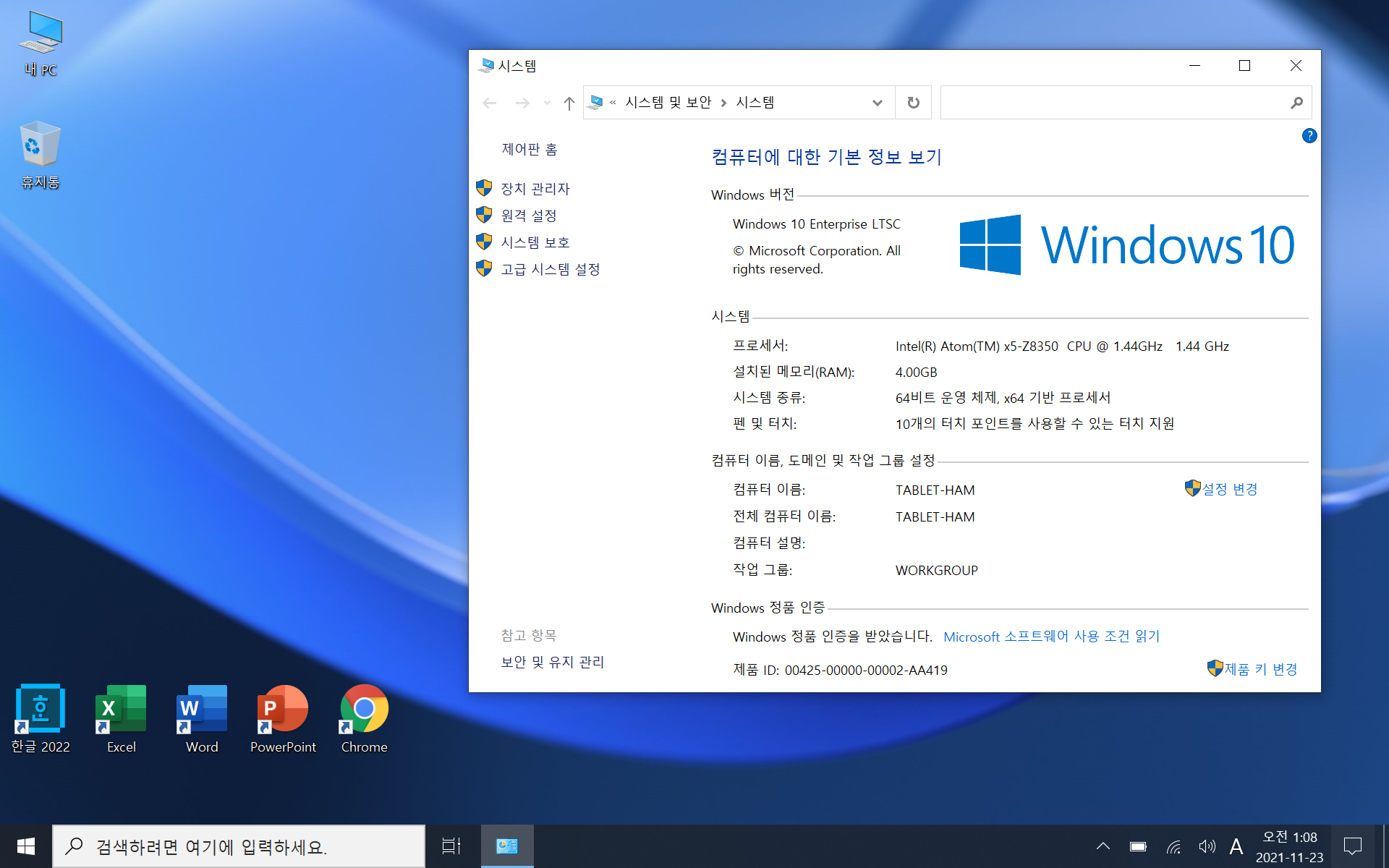
Task: Open 보안 및 유지 관리 link
Action: (553, 662)
